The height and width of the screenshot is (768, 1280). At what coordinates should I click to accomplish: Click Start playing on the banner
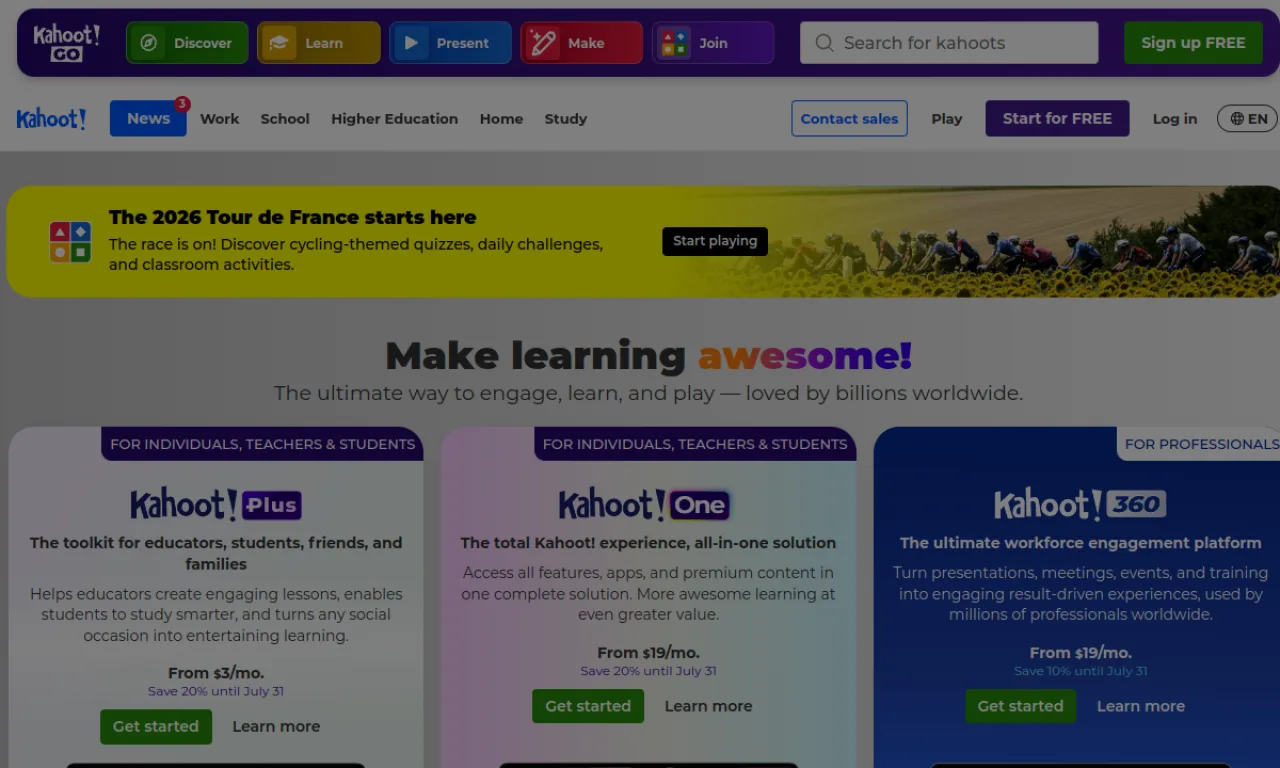pos(715,241)
